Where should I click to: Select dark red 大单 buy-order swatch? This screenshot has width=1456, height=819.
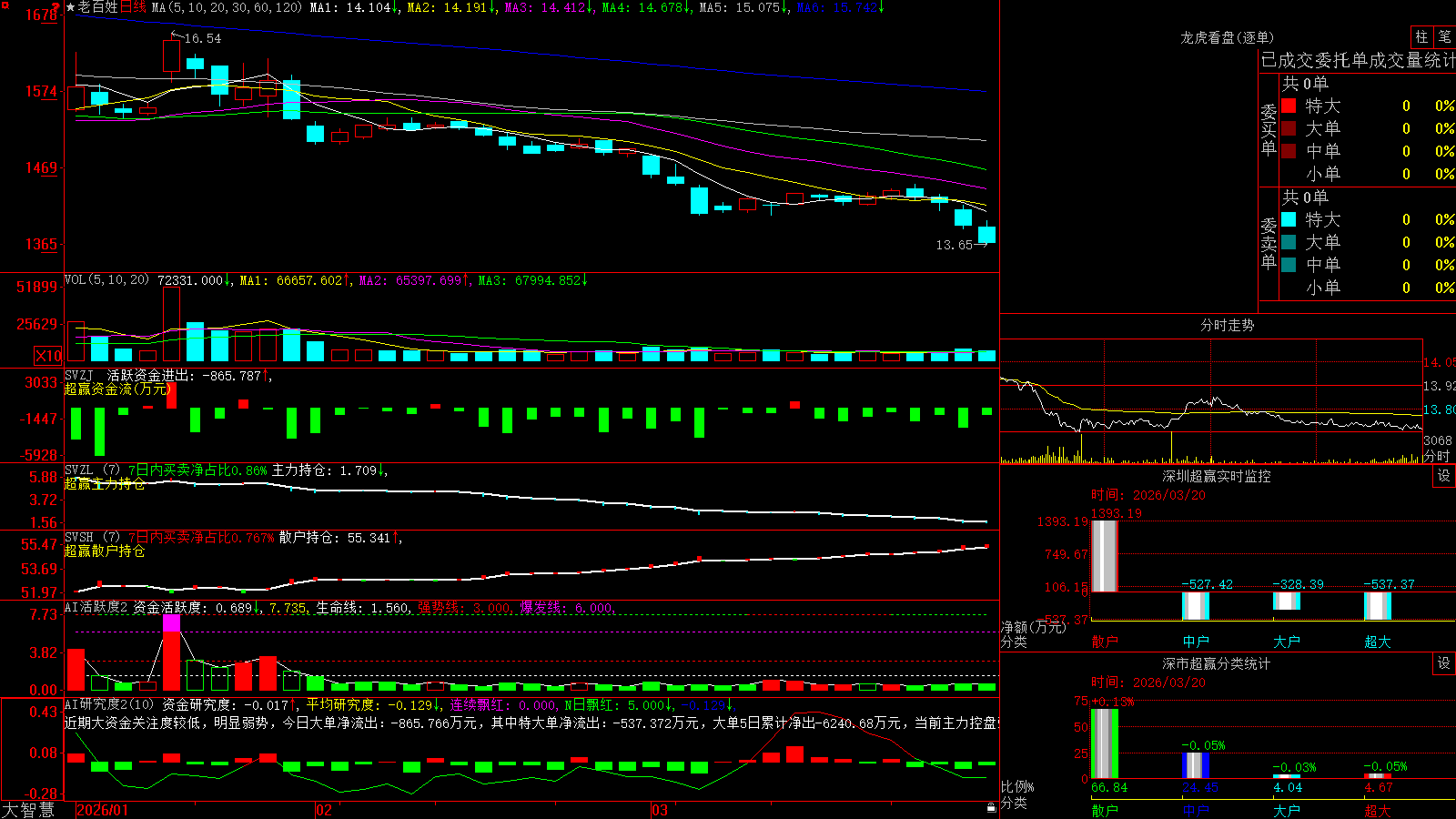(x=1289, y=128)
